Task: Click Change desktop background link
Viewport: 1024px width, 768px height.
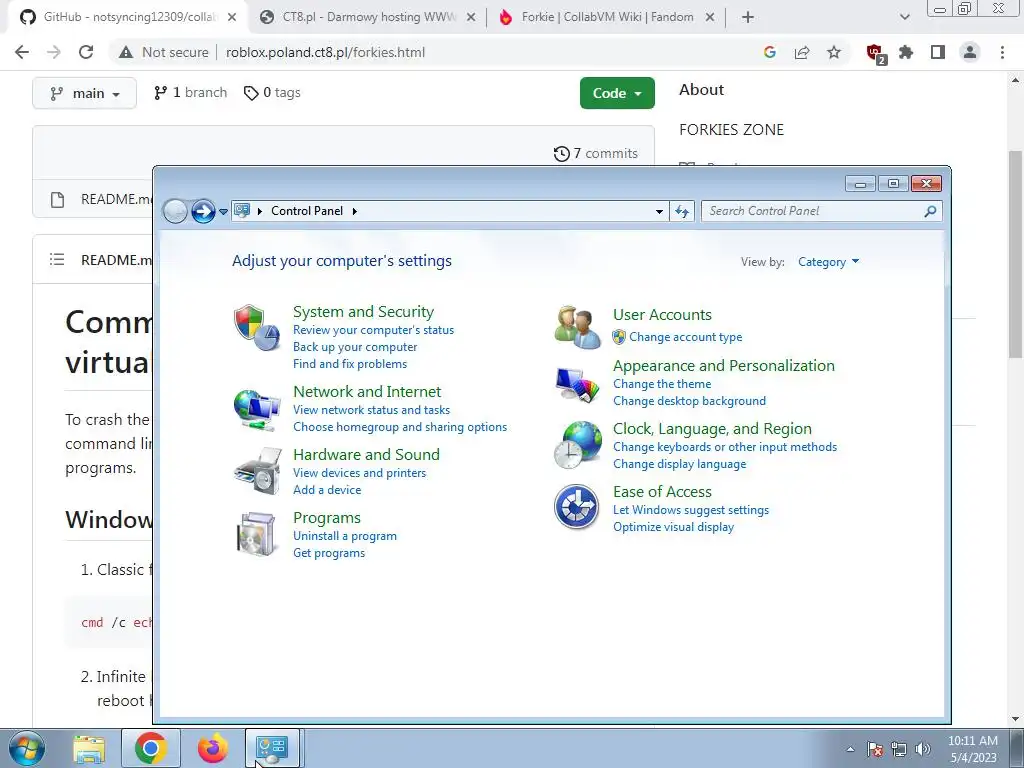Action: tap(690, 401)
